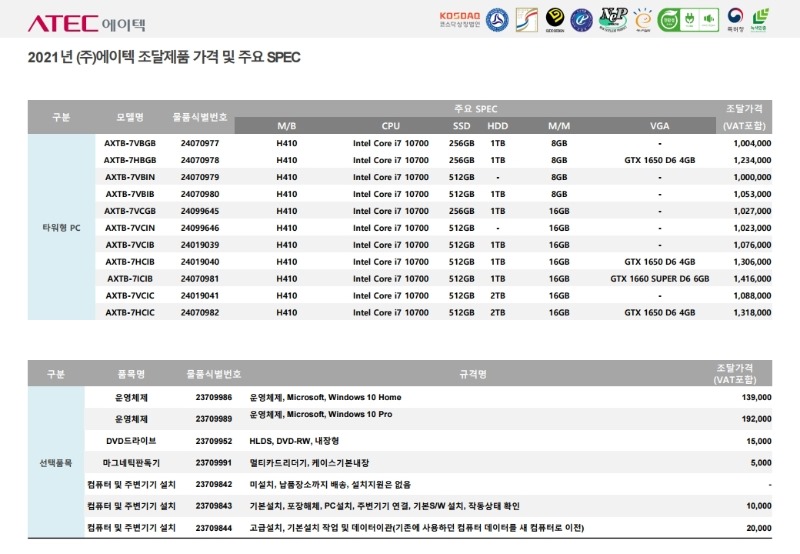This screenshot has height=554, width=800.
Task: Click the price 1,088,000
Action: click(x=752, y=295)
